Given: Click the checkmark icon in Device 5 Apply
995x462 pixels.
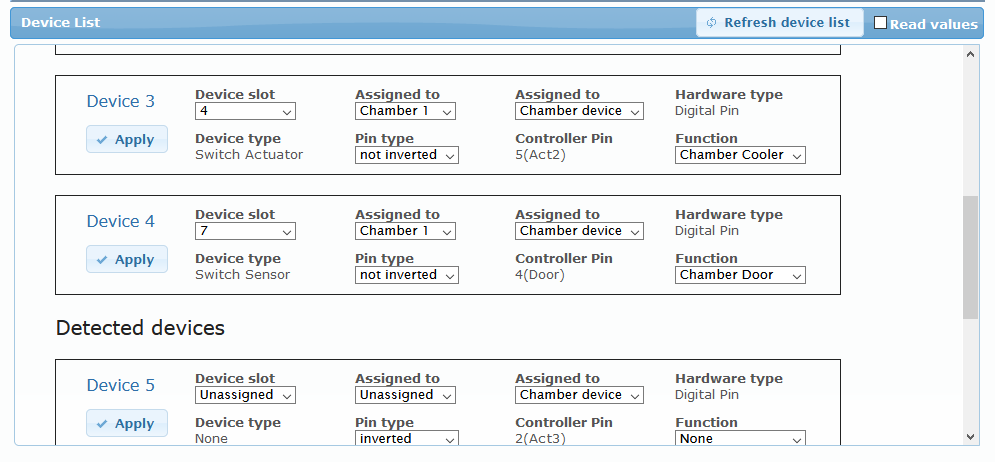Looking at the screenshot, I should click(x=102, y=424).
